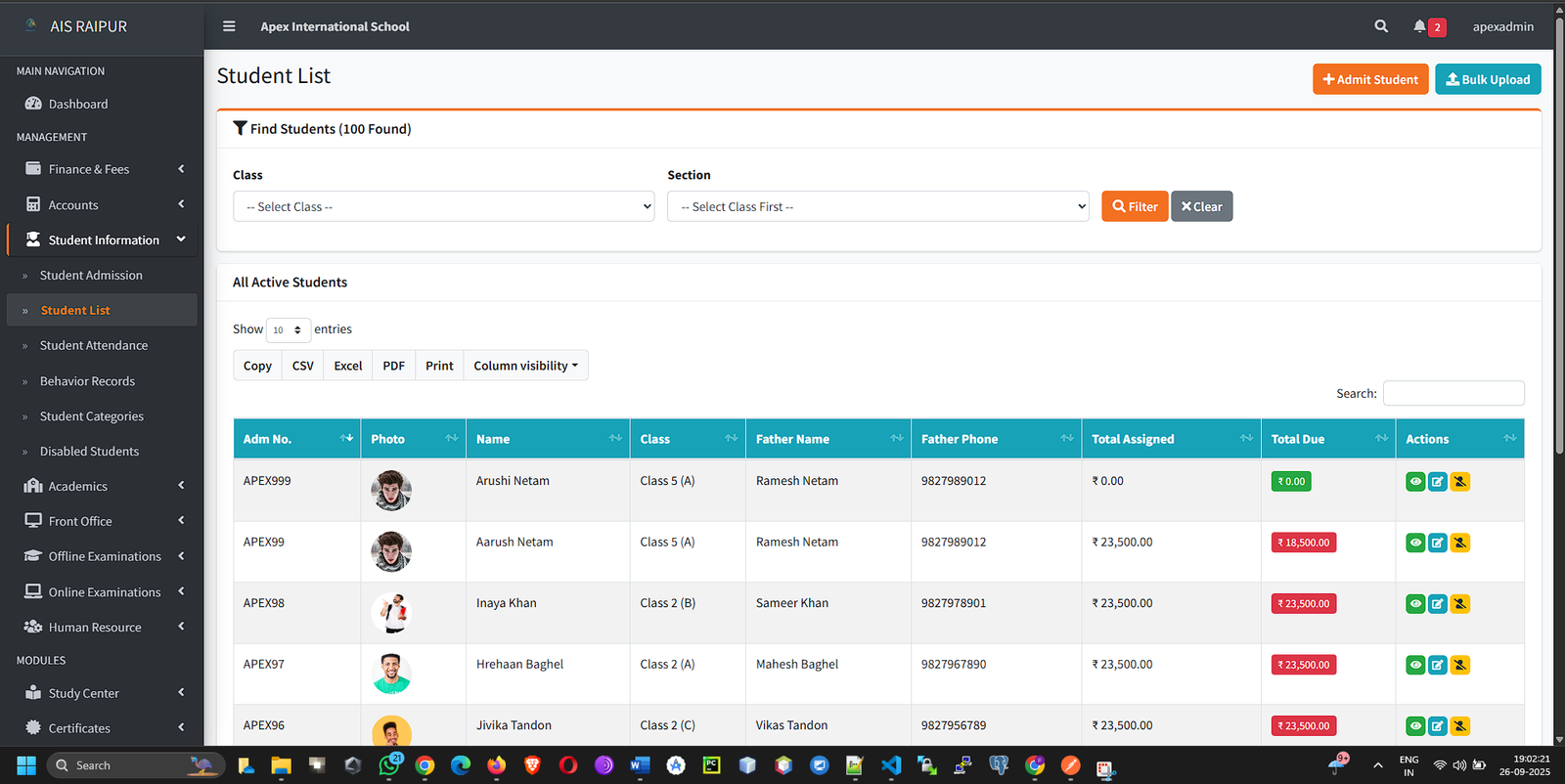Open the Select Class dropdown
This screenshot has width=1565, height=784.
[x=443, y=207]
